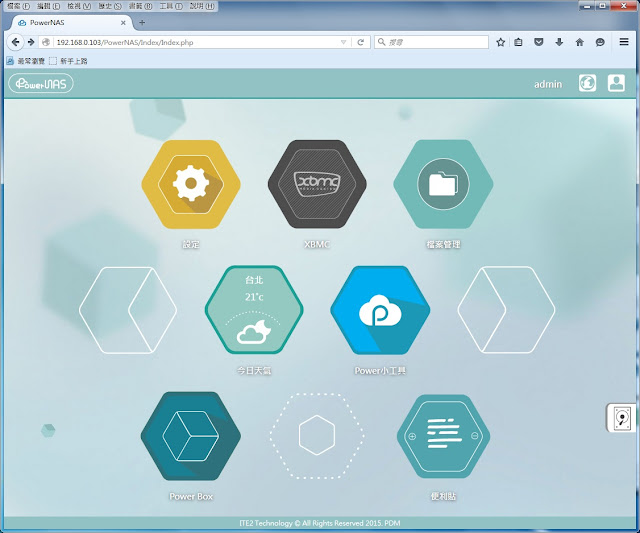
Task: Go to next page with right hexagon arrow
Action: [506, 310]
